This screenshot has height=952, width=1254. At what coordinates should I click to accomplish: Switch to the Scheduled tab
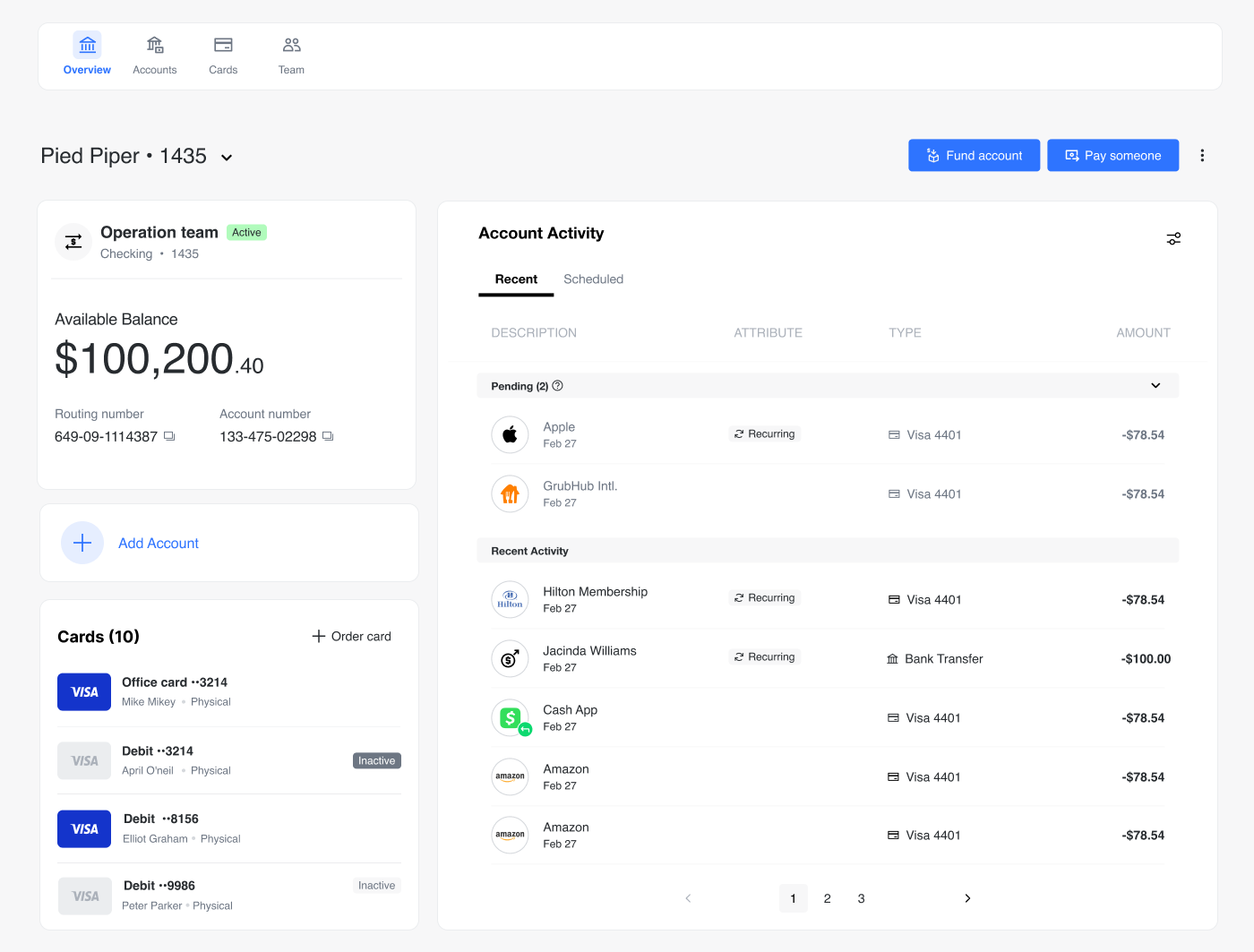[x=593, y=279]
